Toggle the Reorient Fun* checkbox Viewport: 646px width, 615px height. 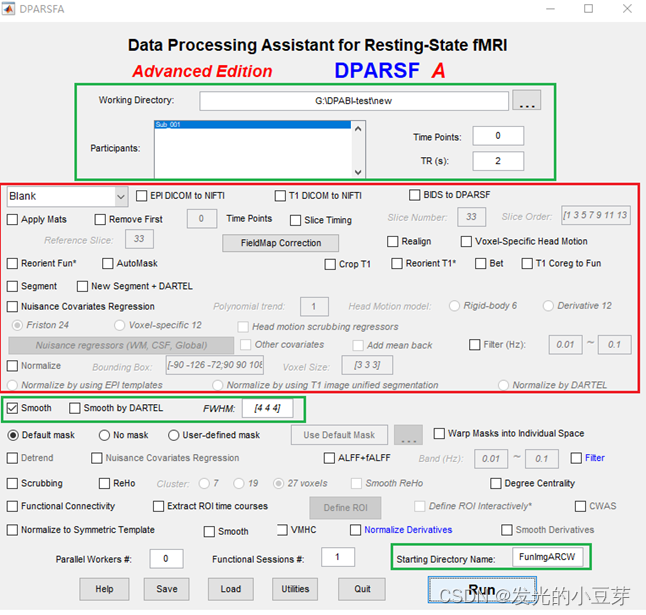[x=12, y=264]
